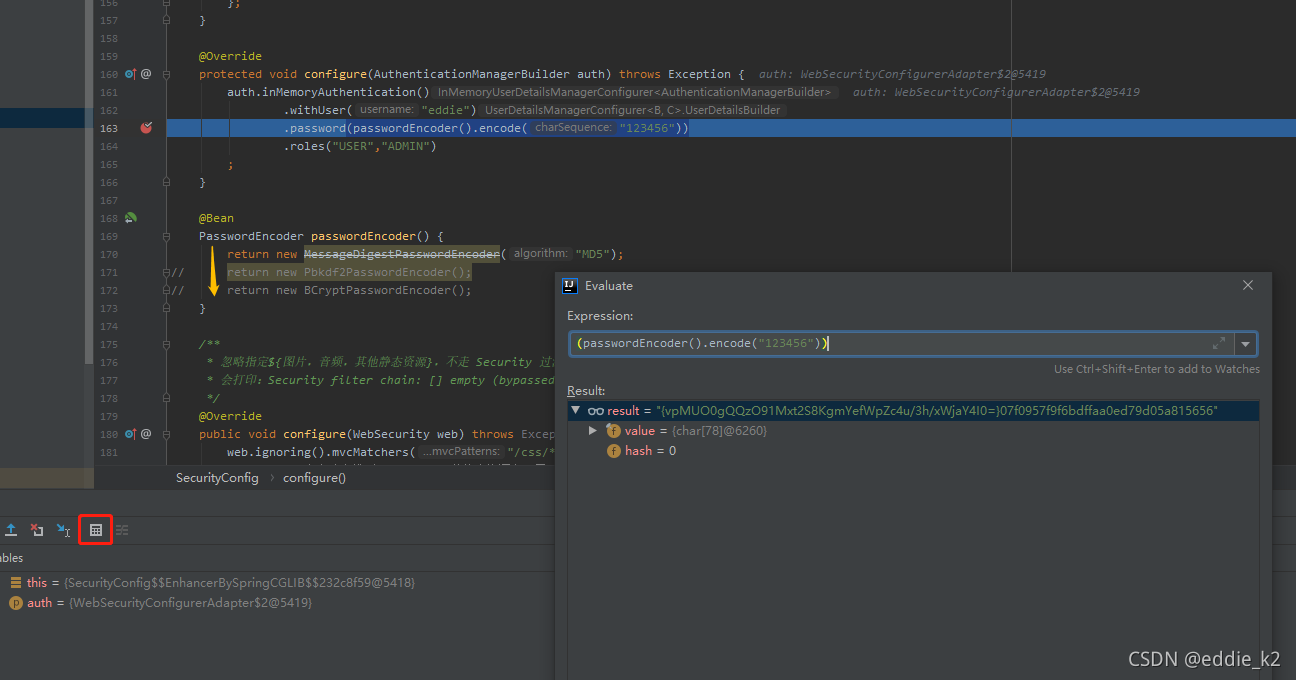This screenshot has width=1296, height=680.
Task: Click the "MD5" string on line 170
Action: (x=592, y=254)
